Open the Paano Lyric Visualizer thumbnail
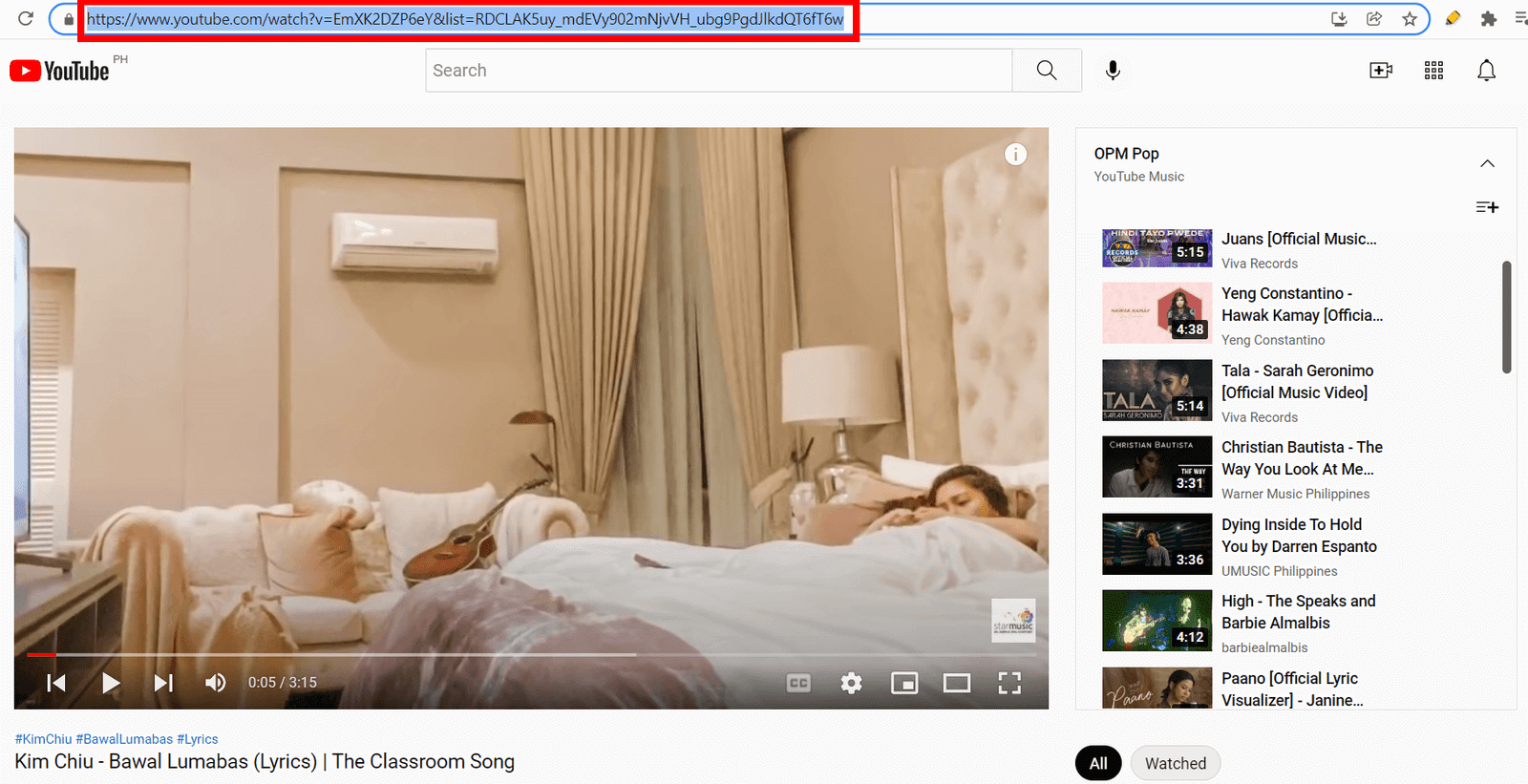This screenshot has height=784, width=1528. coord(1157,688)
